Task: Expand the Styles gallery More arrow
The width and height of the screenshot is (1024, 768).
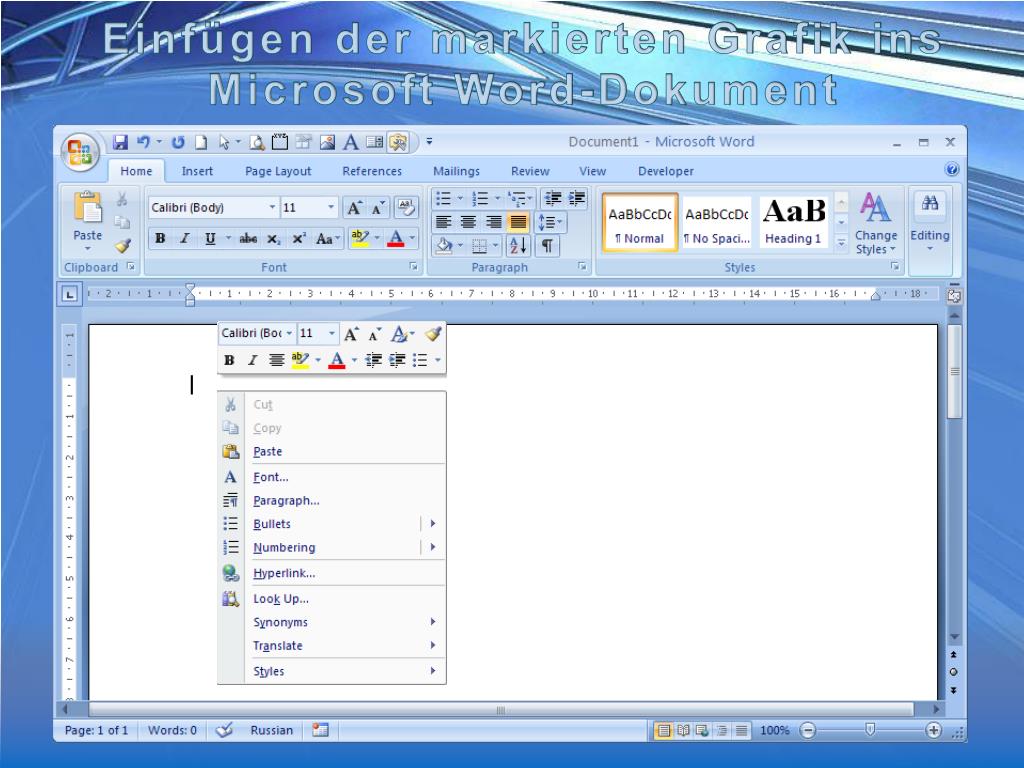Action: [842, 244]
